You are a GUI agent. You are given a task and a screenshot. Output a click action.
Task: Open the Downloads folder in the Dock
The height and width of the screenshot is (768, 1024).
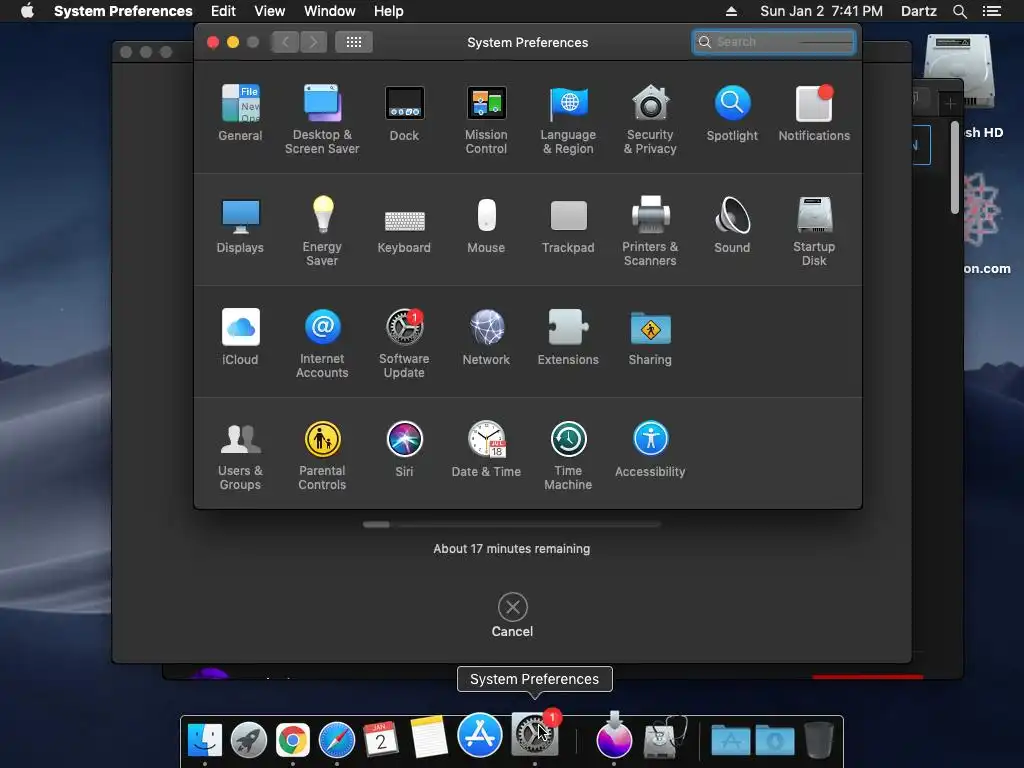coord(775,741)
